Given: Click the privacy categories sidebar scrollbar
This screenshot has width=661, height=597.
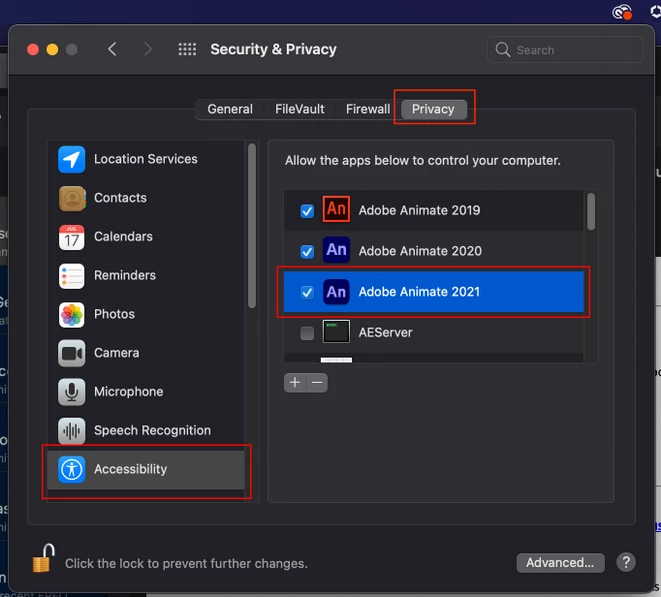Looking at the screenshot, I should coord(252,226).
